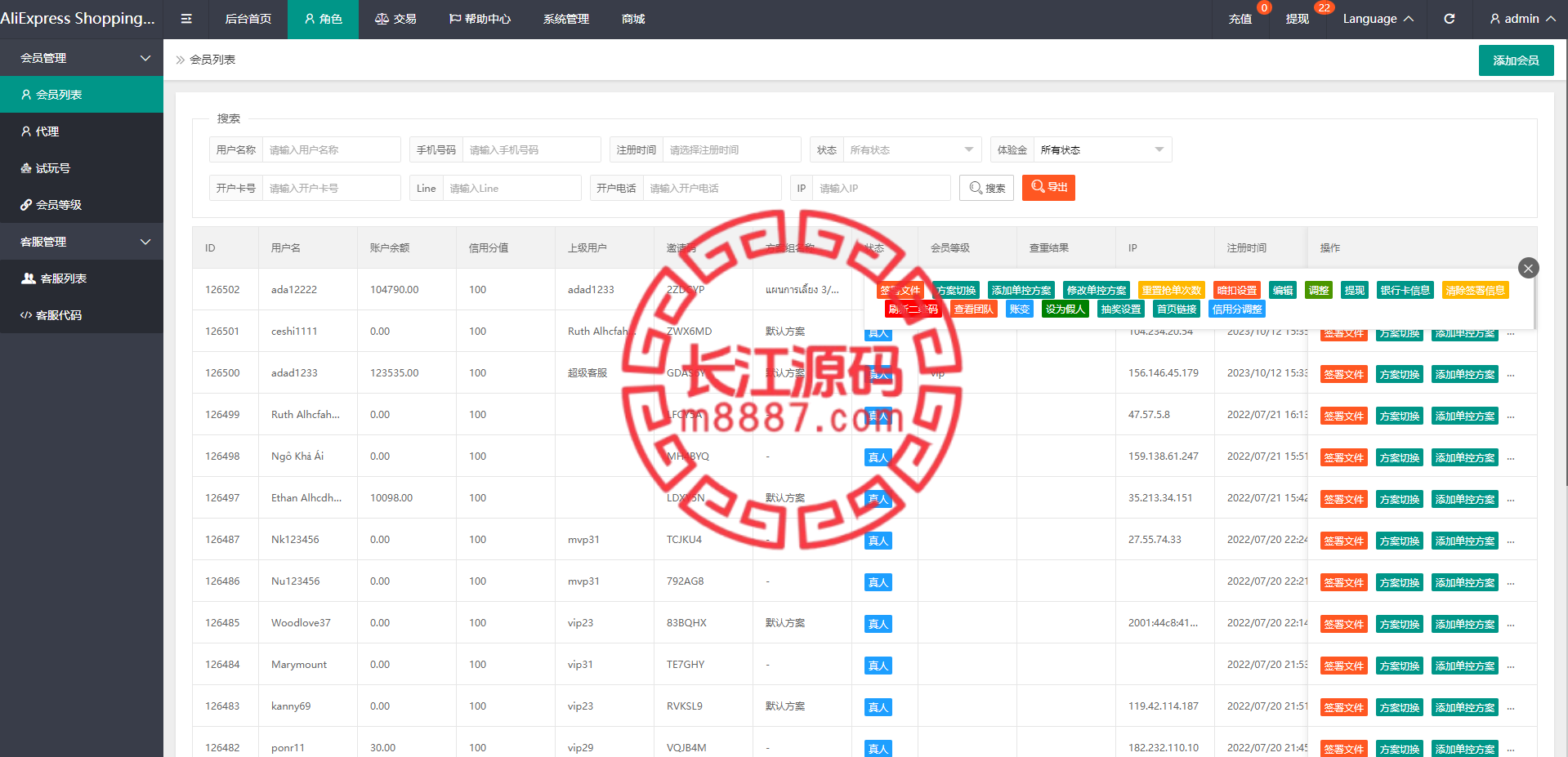The image size is (1568, 757).
Task: Focus the 用户名称 input field
Action: point(331,150)
